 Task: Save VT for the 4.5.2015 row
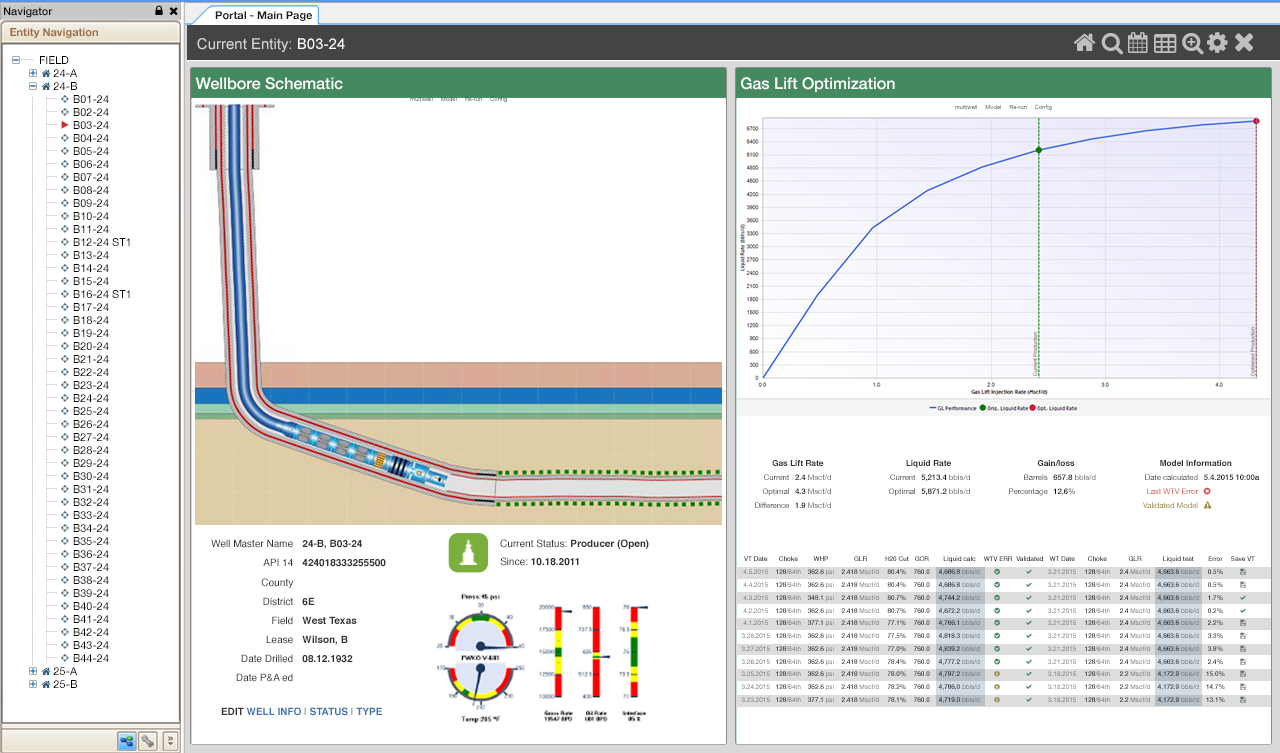tap(1243, 572)
